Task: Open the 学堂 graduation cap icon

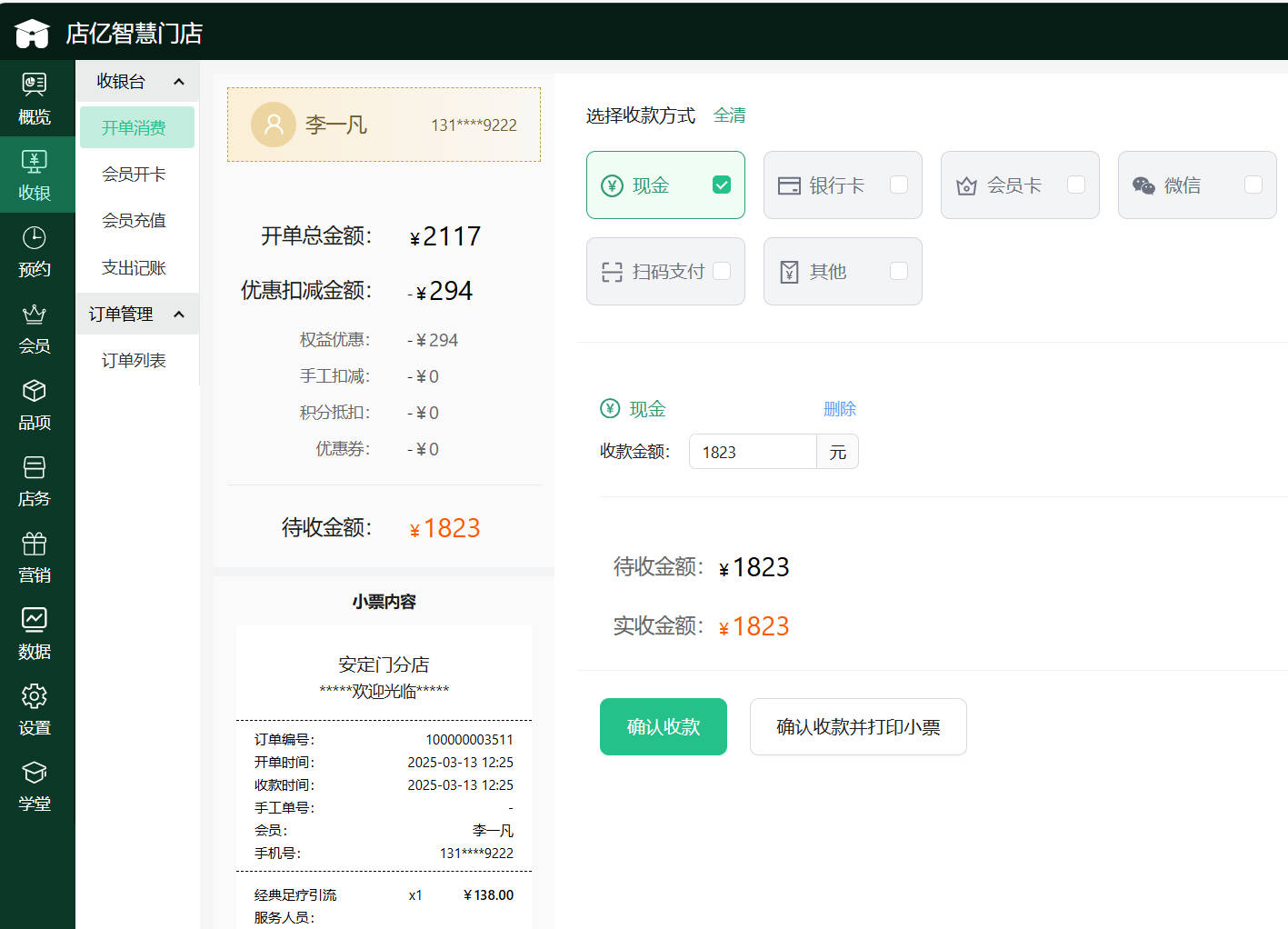Action: 35,773
